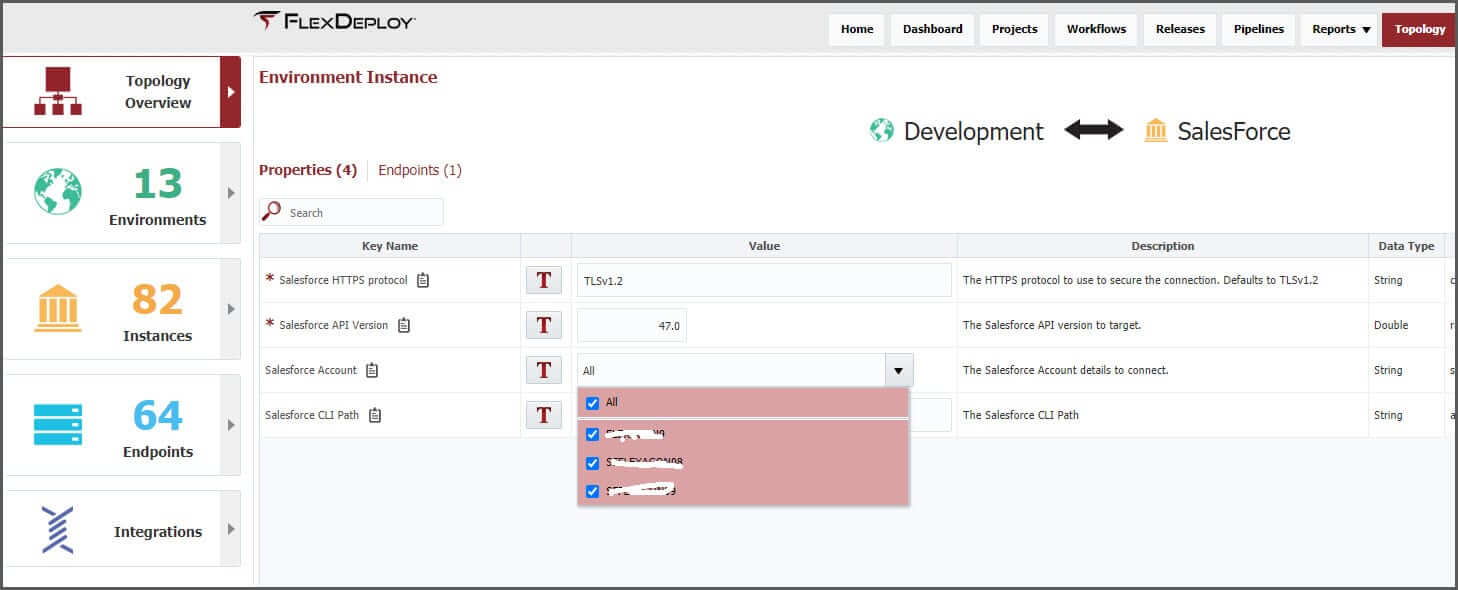Click the clipboard icon beside Salesforce API Version
1458x590 pixels.
pos(404,325)
